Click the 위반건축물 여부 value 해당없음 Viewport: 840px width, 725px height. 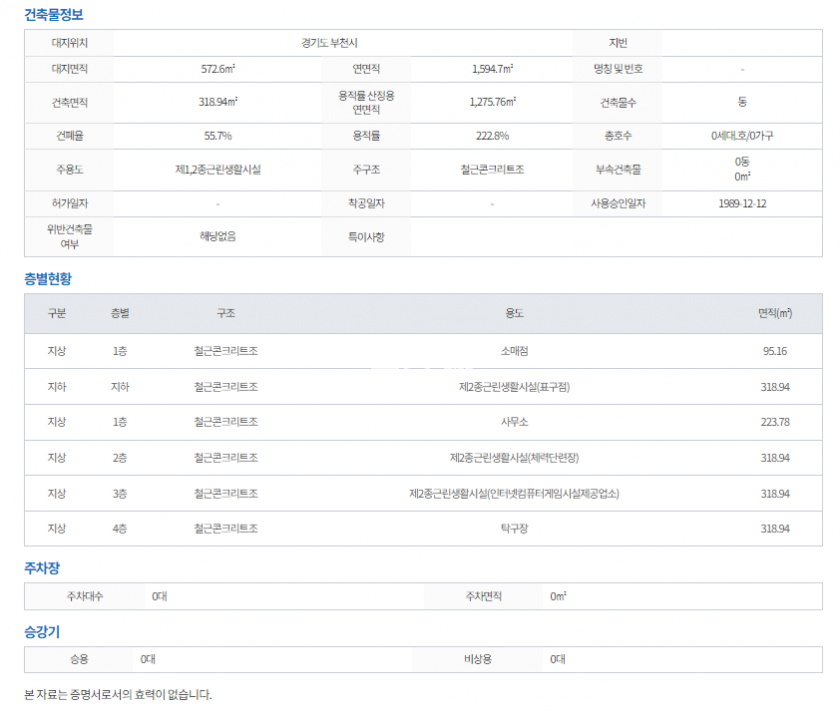click(x=218, y=236)
